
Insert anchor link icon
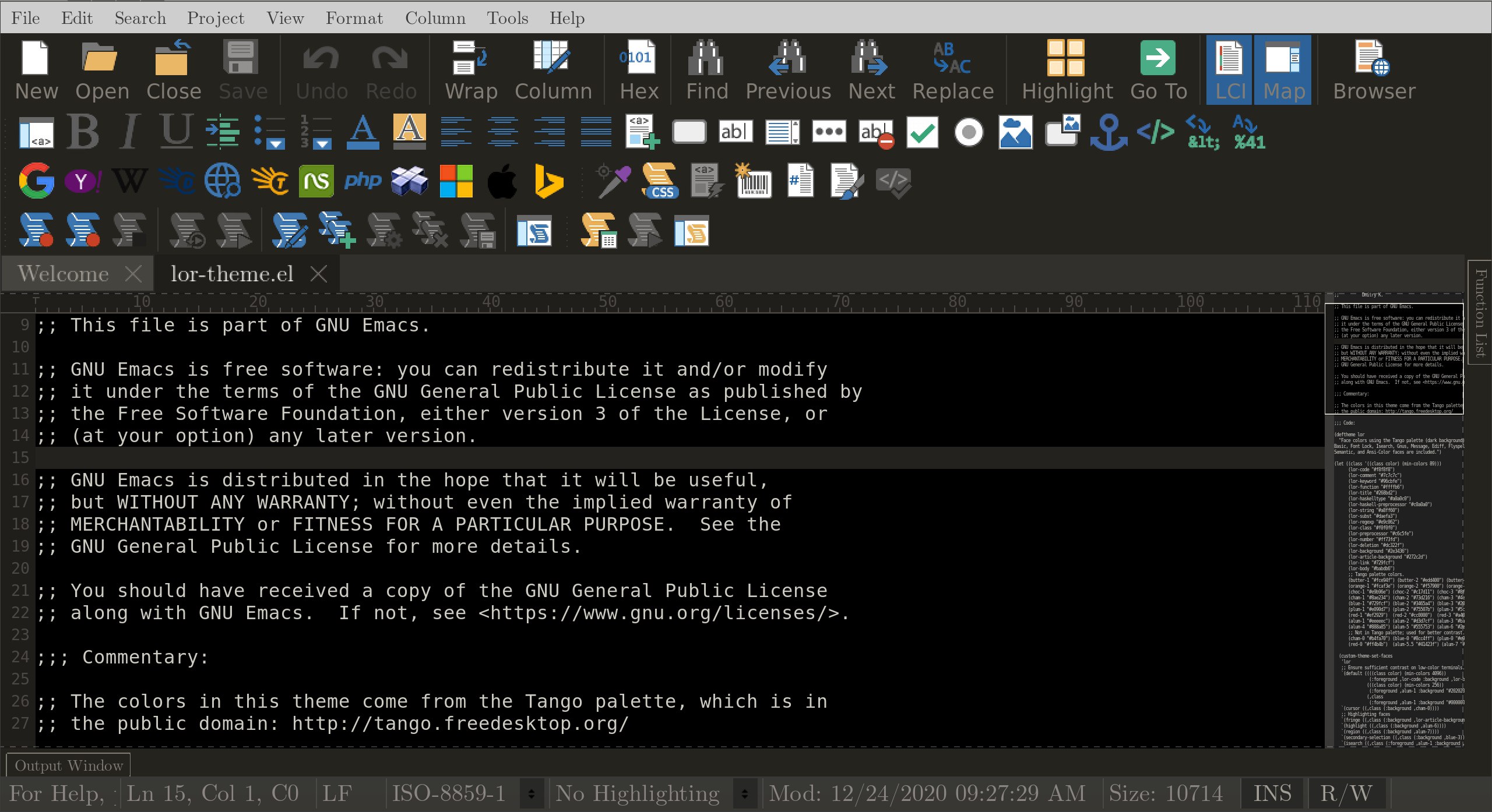(x=1109, y=132)
